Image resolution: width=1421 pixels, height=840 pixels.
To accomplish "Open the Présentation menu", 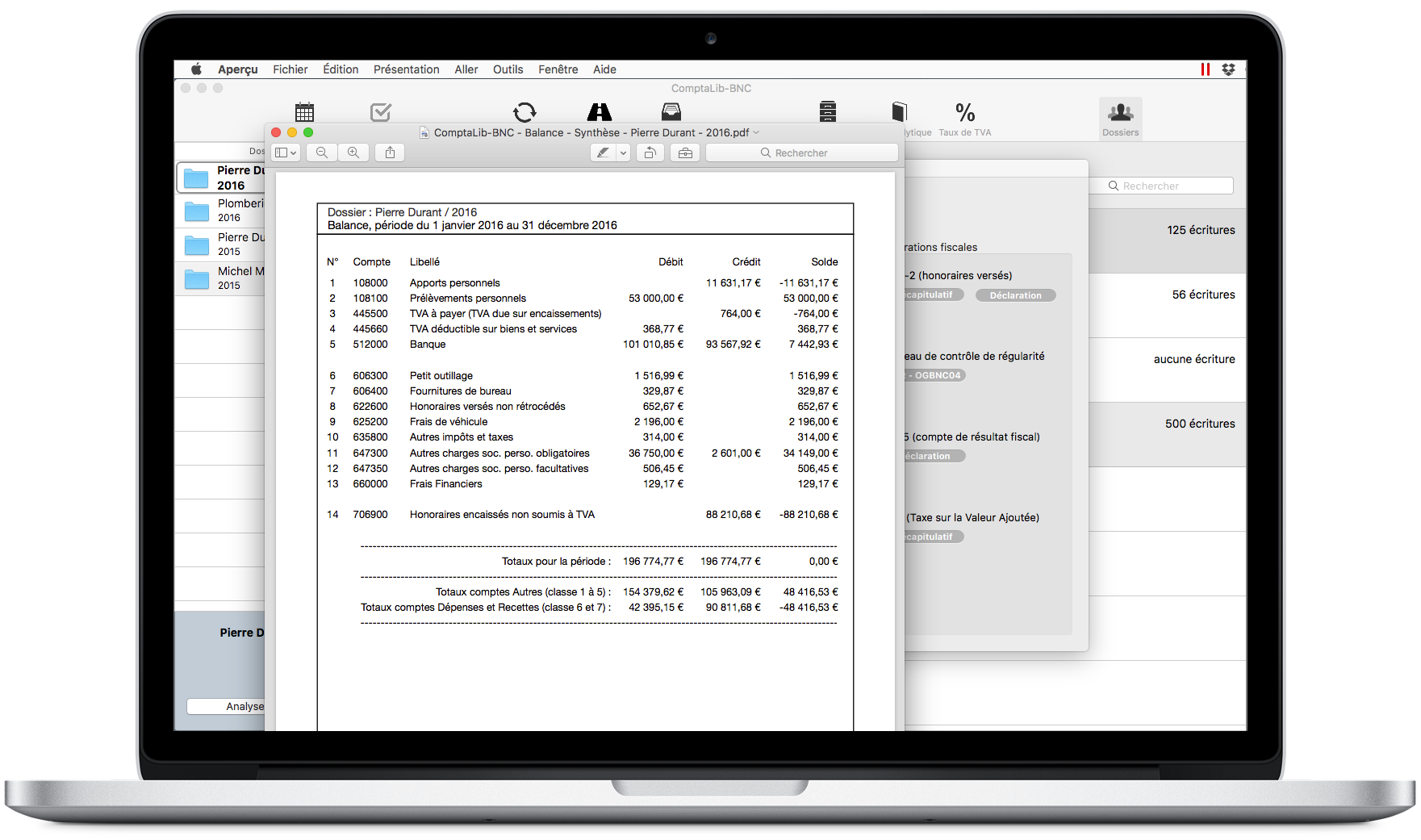I will click(x=407, y=69).
